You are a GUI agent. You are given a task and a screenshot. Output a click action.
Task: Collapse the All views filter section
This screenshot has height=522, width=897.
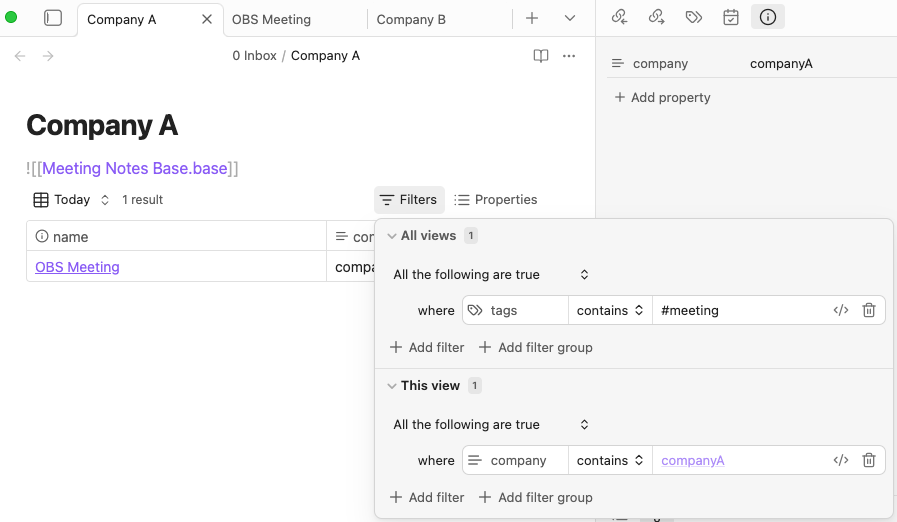(x=392, y=236)
